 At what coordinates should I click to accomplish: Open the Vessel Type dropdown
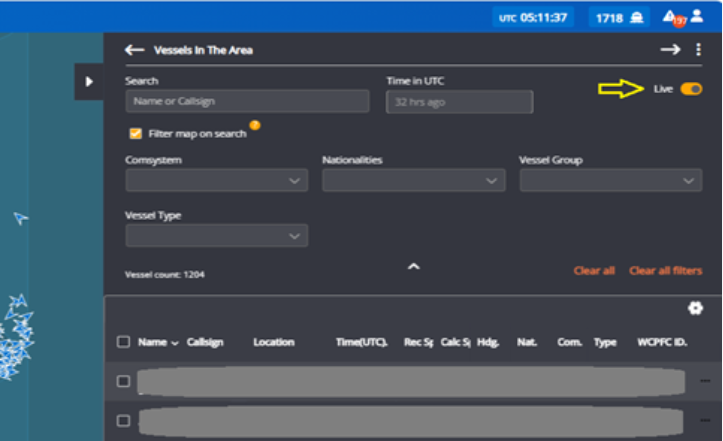216,236
